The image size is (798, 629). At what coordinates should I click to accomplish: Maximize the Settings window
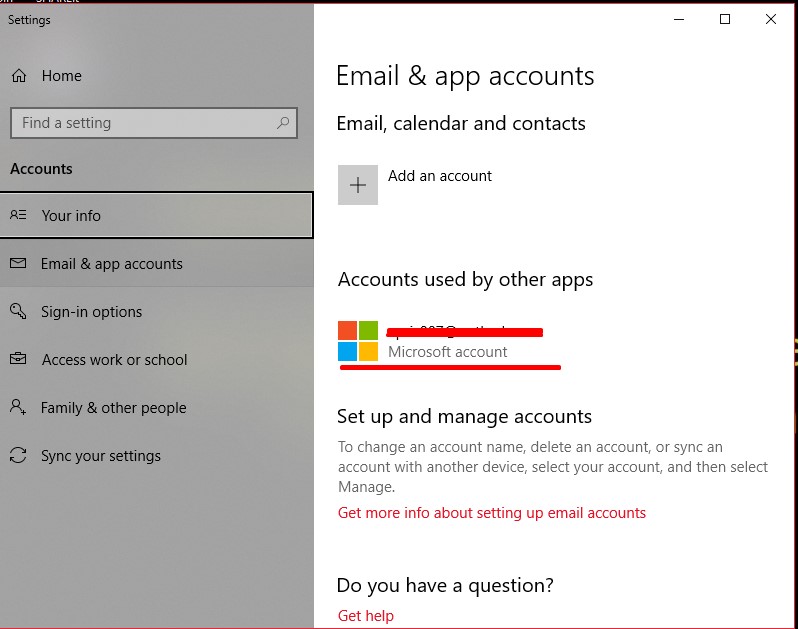(725, 19)
